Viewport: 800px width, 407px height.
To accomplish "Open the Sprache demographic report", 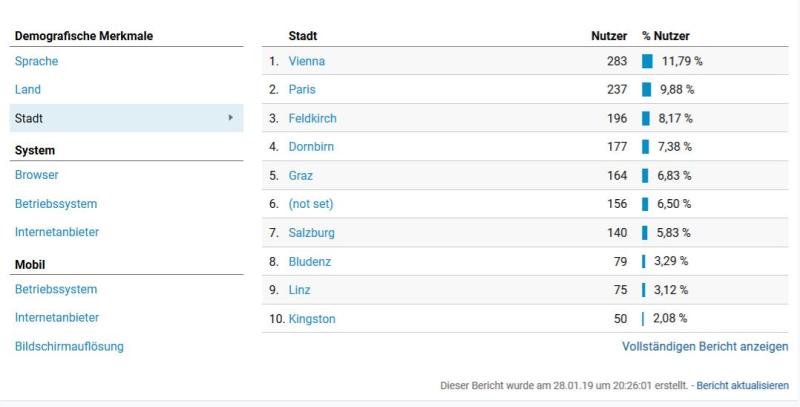I will coord(36,61).
